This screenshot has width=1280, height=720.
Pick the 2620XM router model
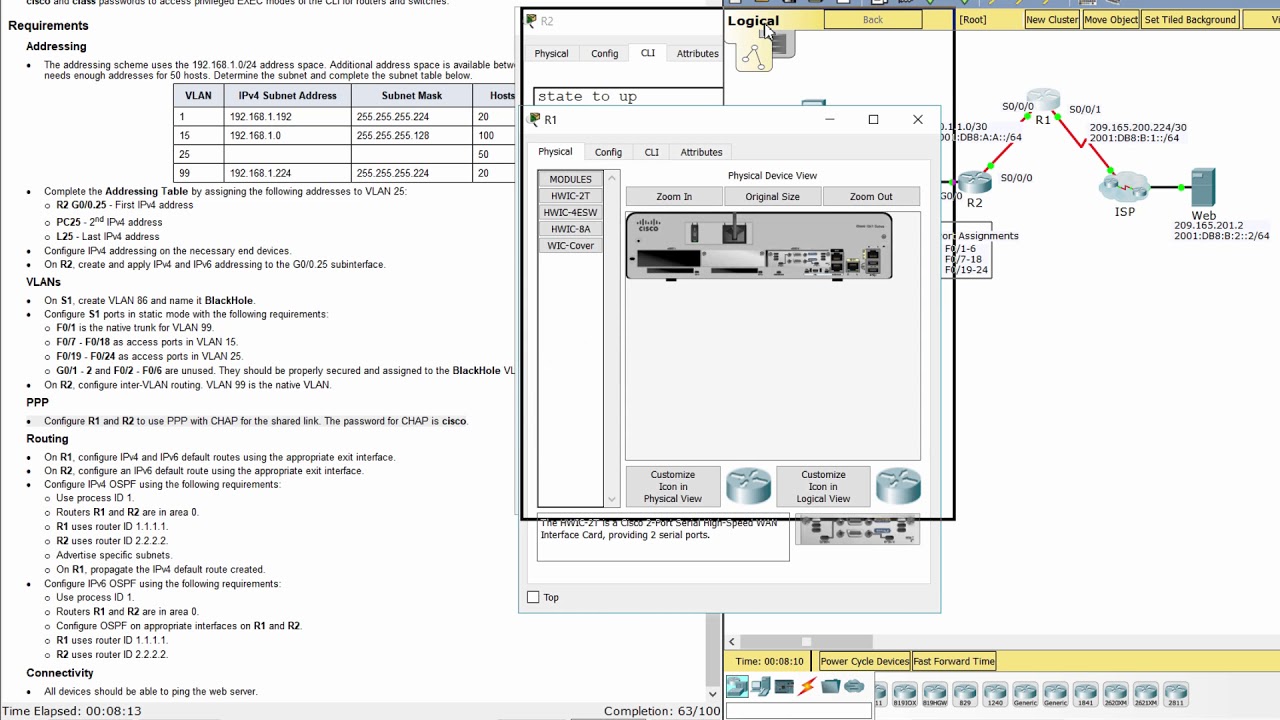1115,694
